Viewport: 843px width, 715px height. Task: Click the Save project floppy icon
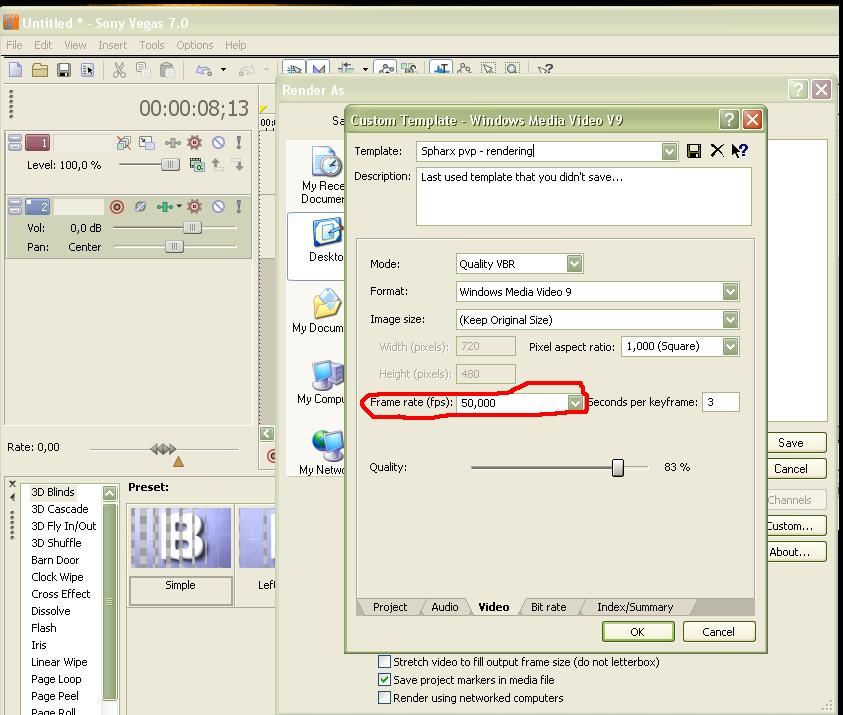click(x=64, y=70)
